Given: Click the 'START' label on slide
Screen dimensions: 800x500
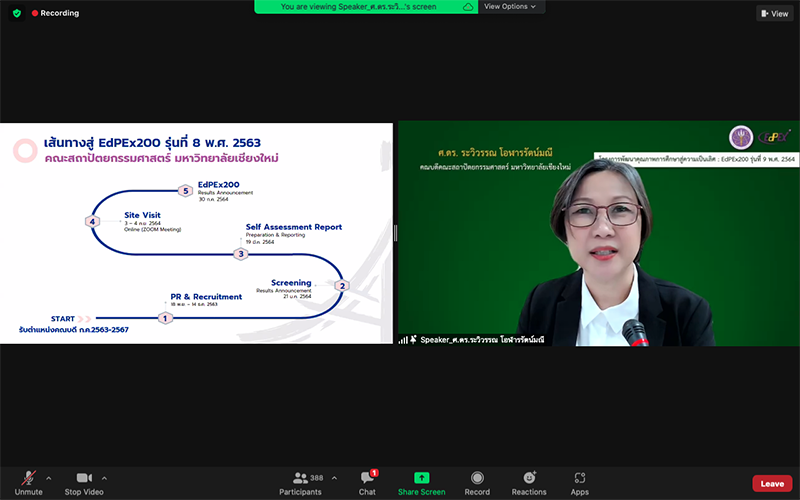Looking at the screenshot, I should [x=63, y=319].
